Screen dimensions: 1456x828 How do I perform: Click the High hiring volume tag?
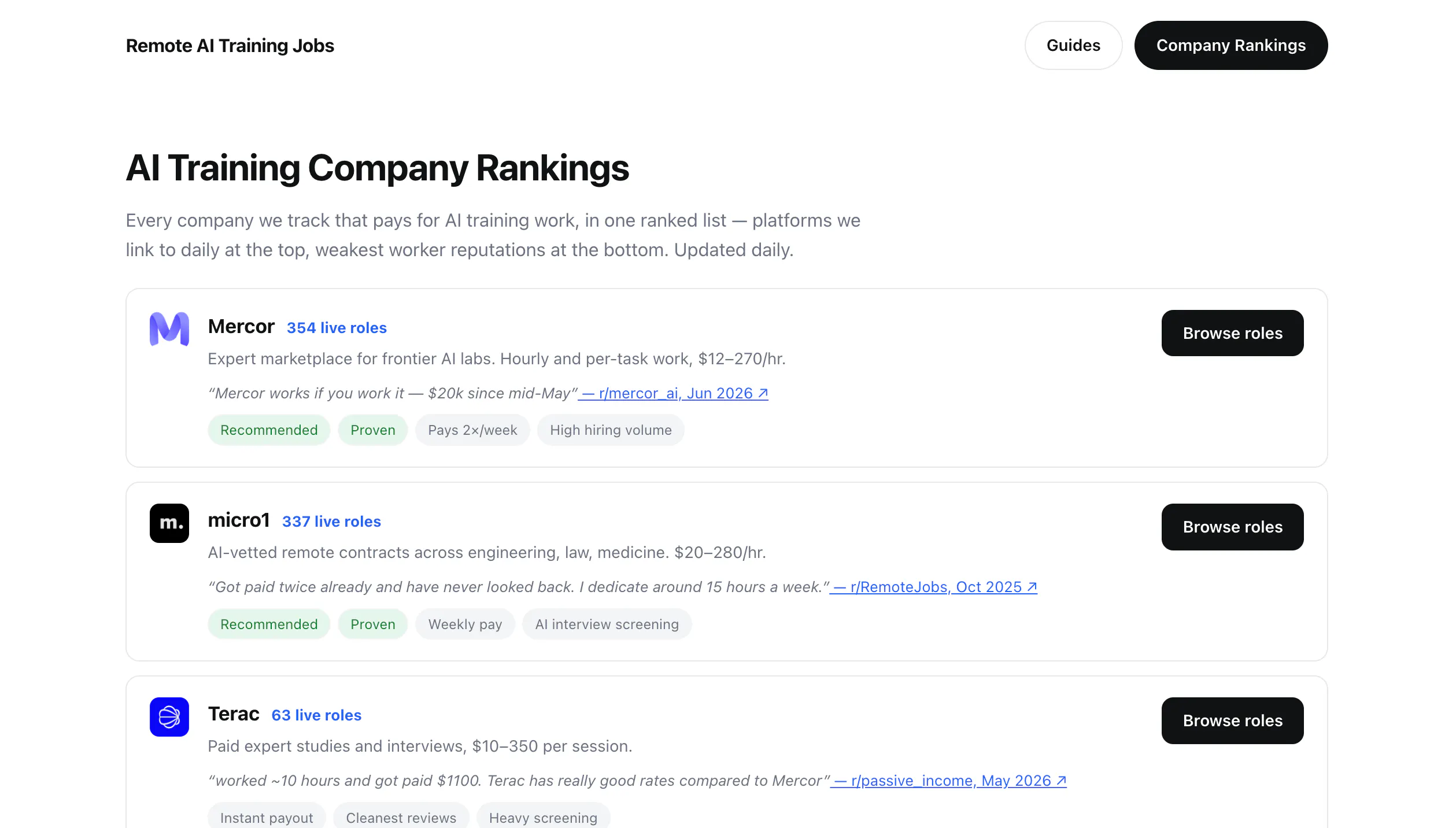tap(611, 430)
